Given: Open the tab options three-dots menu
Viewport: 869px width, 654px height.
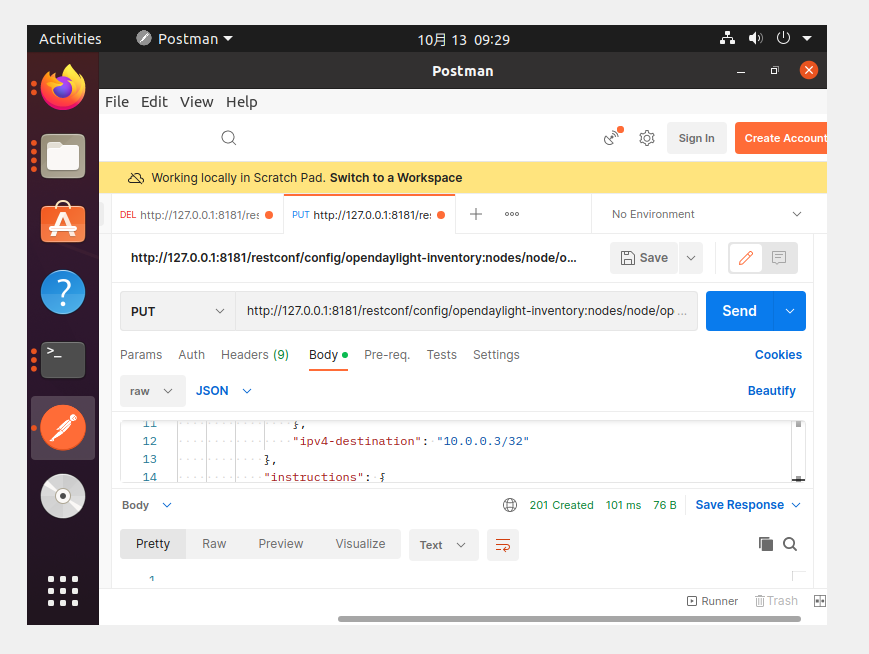Looking at the screenshot, I should 512,214.
